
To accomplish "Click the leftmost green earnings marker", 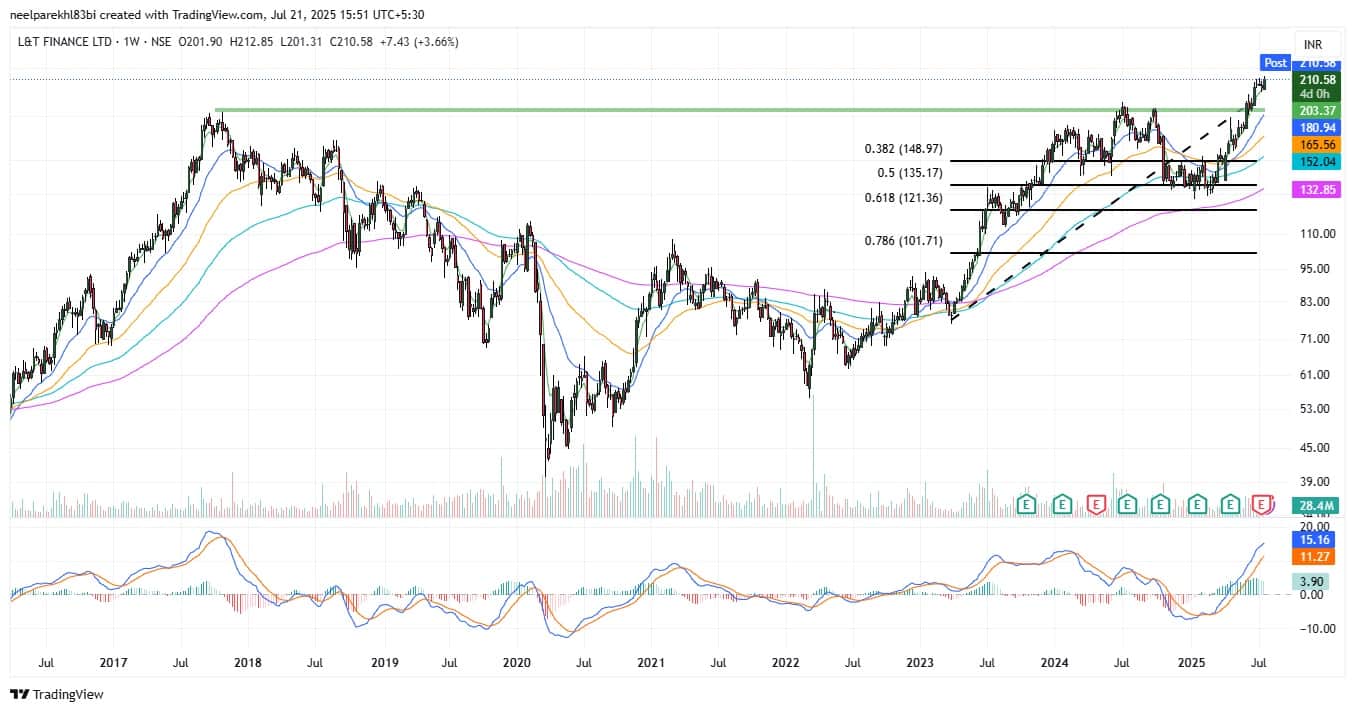I will [x=1025, y=504].
